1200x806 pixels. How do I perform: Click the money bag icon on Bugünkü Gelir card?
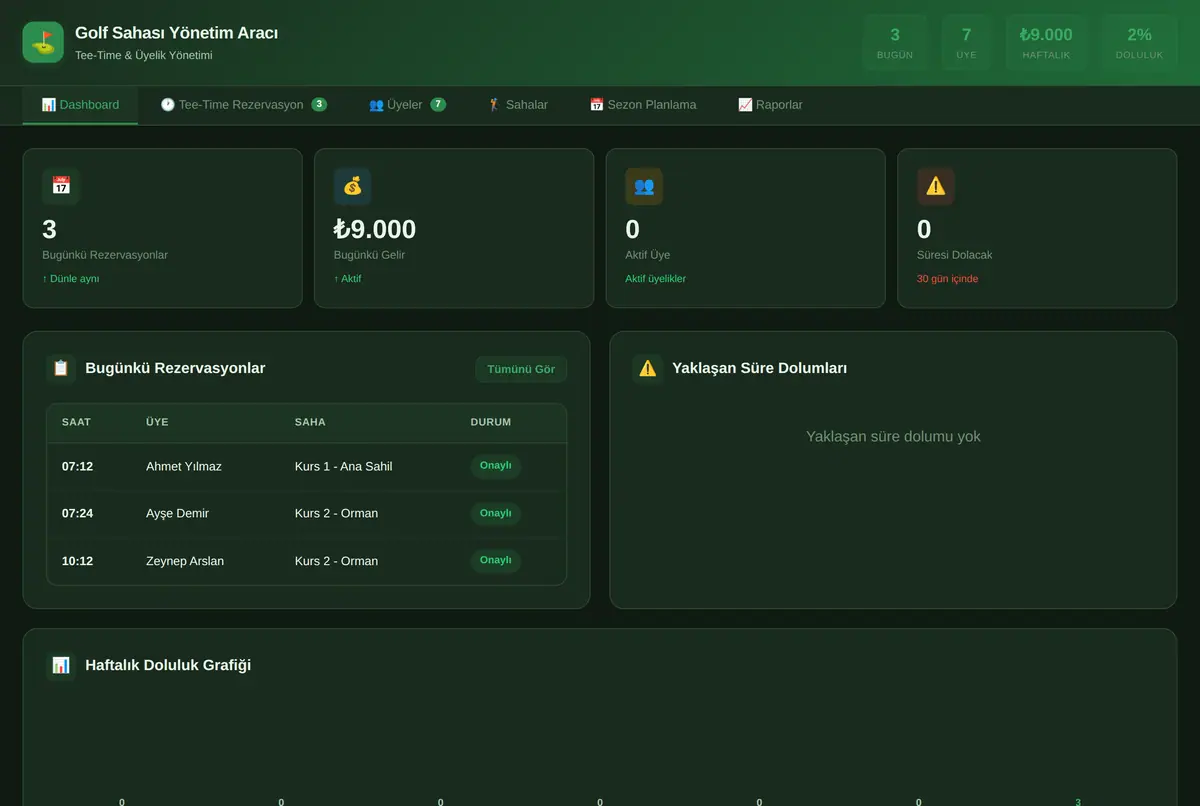pyautogui.click(x=352, y=186)
